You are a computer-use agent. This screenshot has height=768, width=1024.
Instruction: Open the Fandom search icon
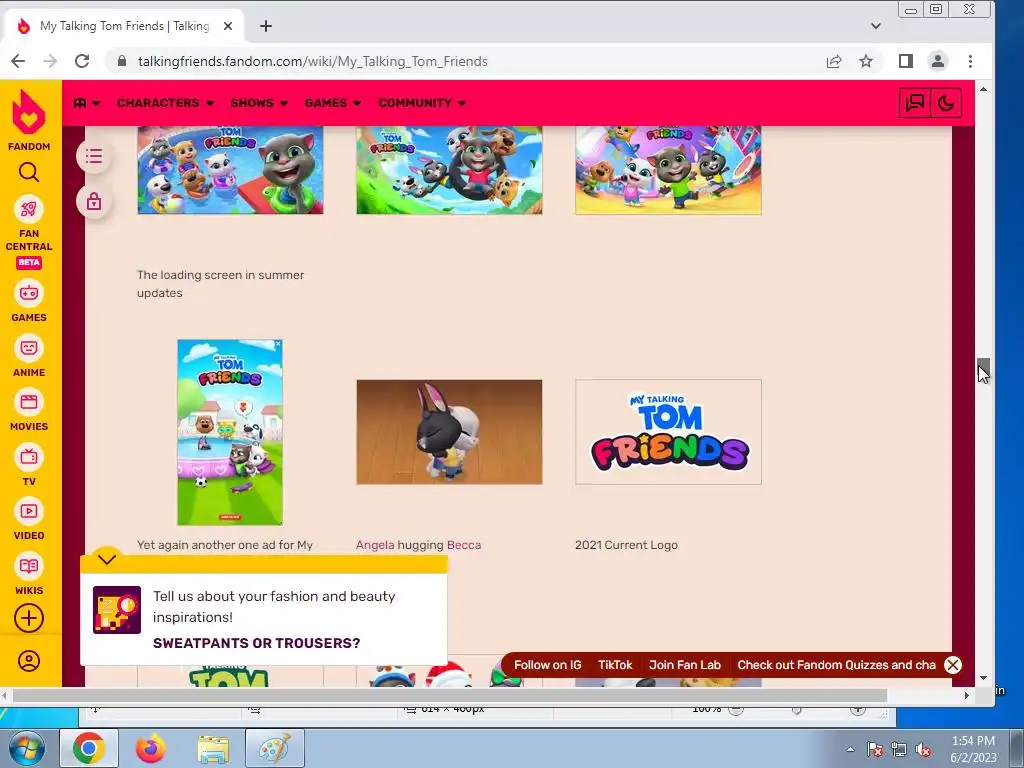29,172
